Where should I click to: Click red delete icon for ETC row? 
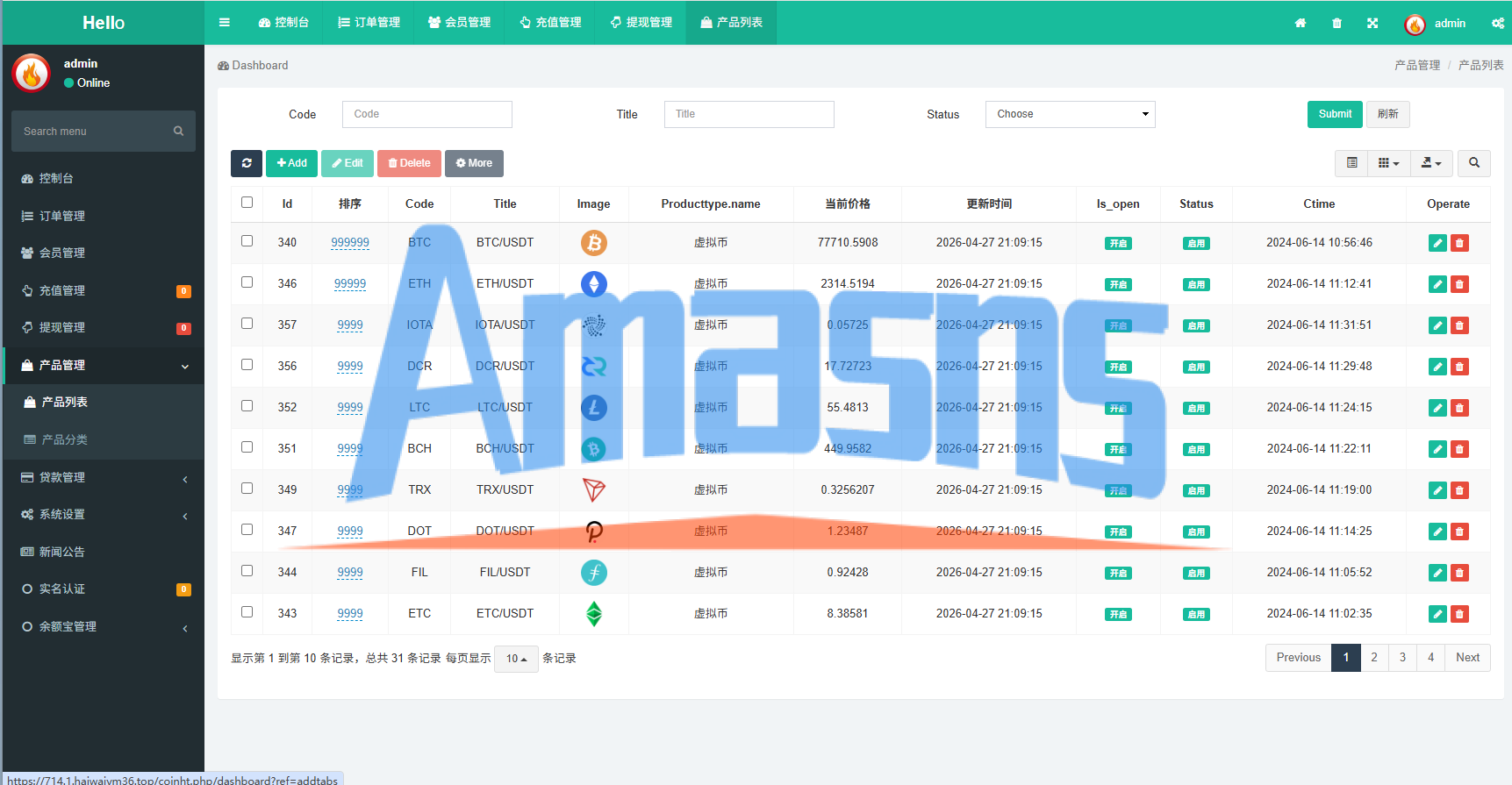1459,614
